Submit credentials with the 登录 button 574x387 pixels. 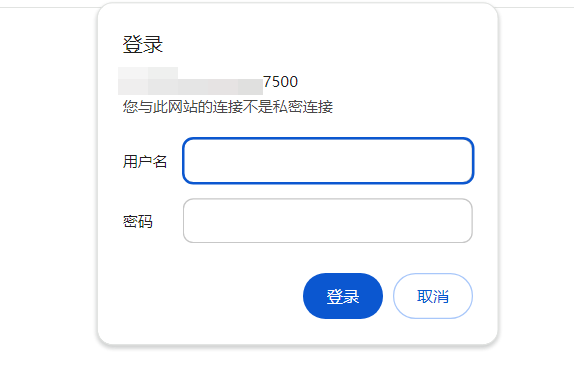tap(343, 296)
